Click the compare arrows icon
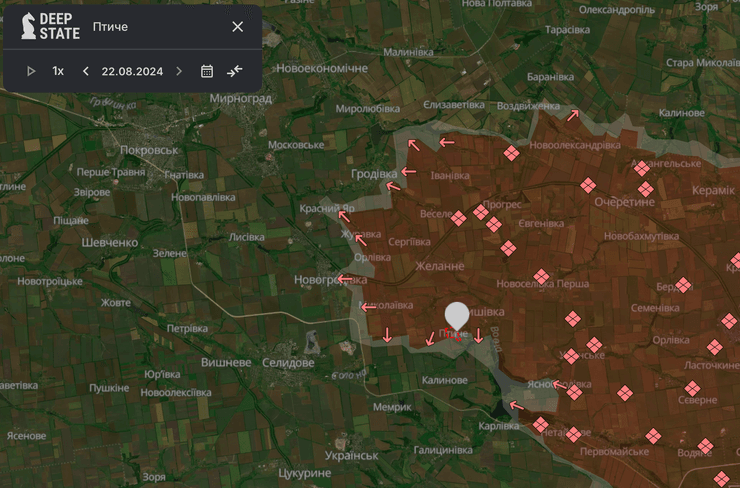 point(235,71)
